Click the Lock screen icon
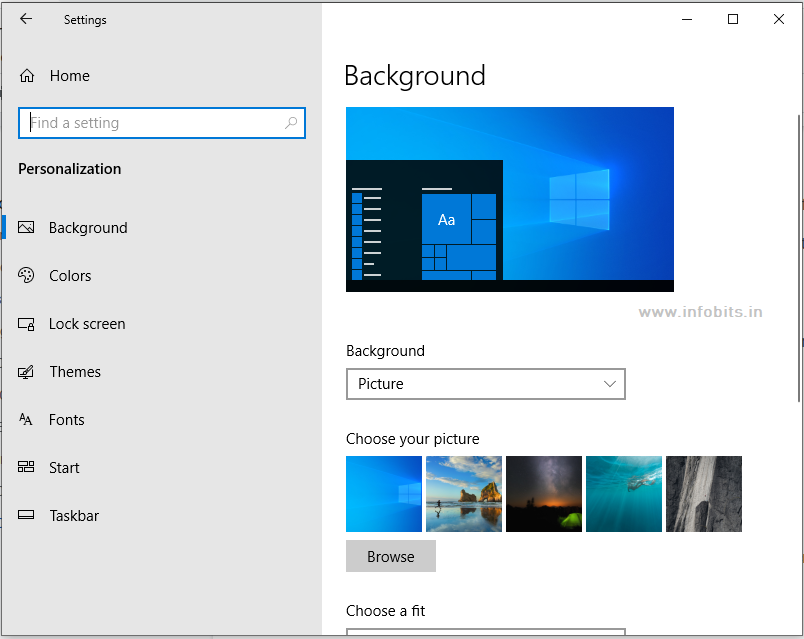The width and height of the screenshot is (804, 639). (27, 324)
